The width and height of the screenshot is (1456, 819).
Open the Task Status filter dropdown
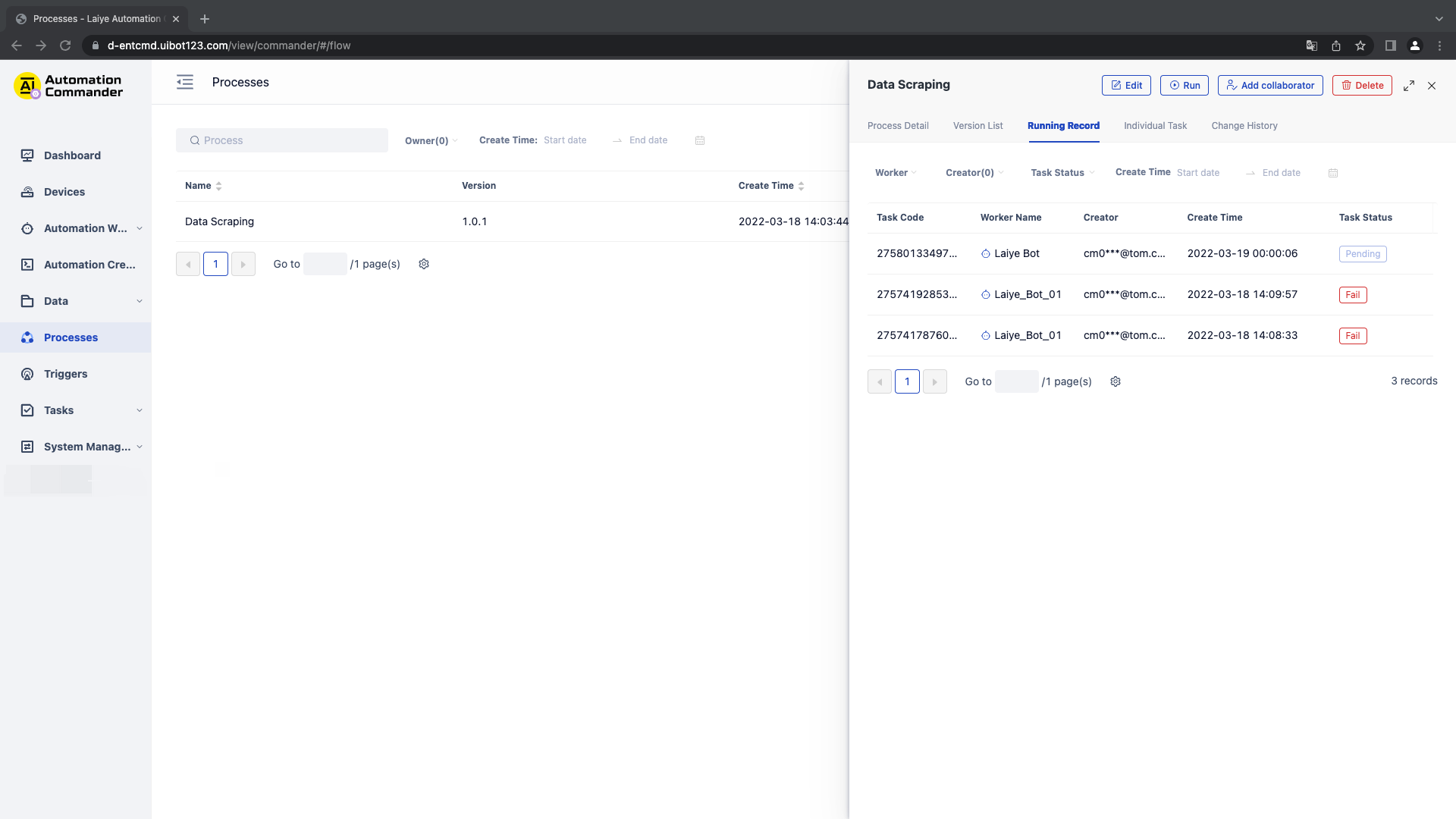[x=1062, y=173]
